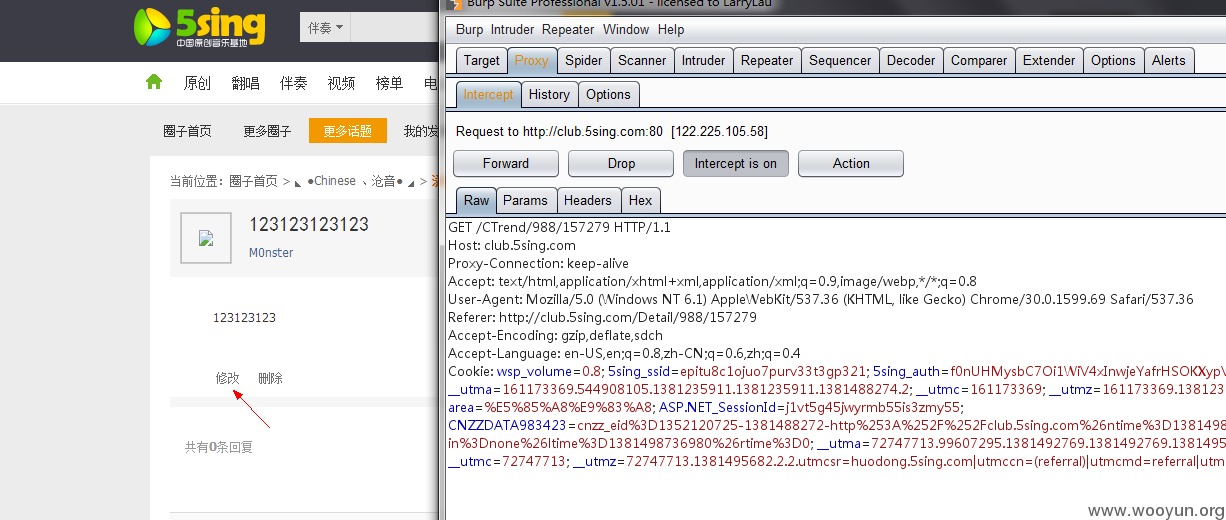Open the Repeater menu in Burp
The image size is (1226, 520).
pos(568,30)
